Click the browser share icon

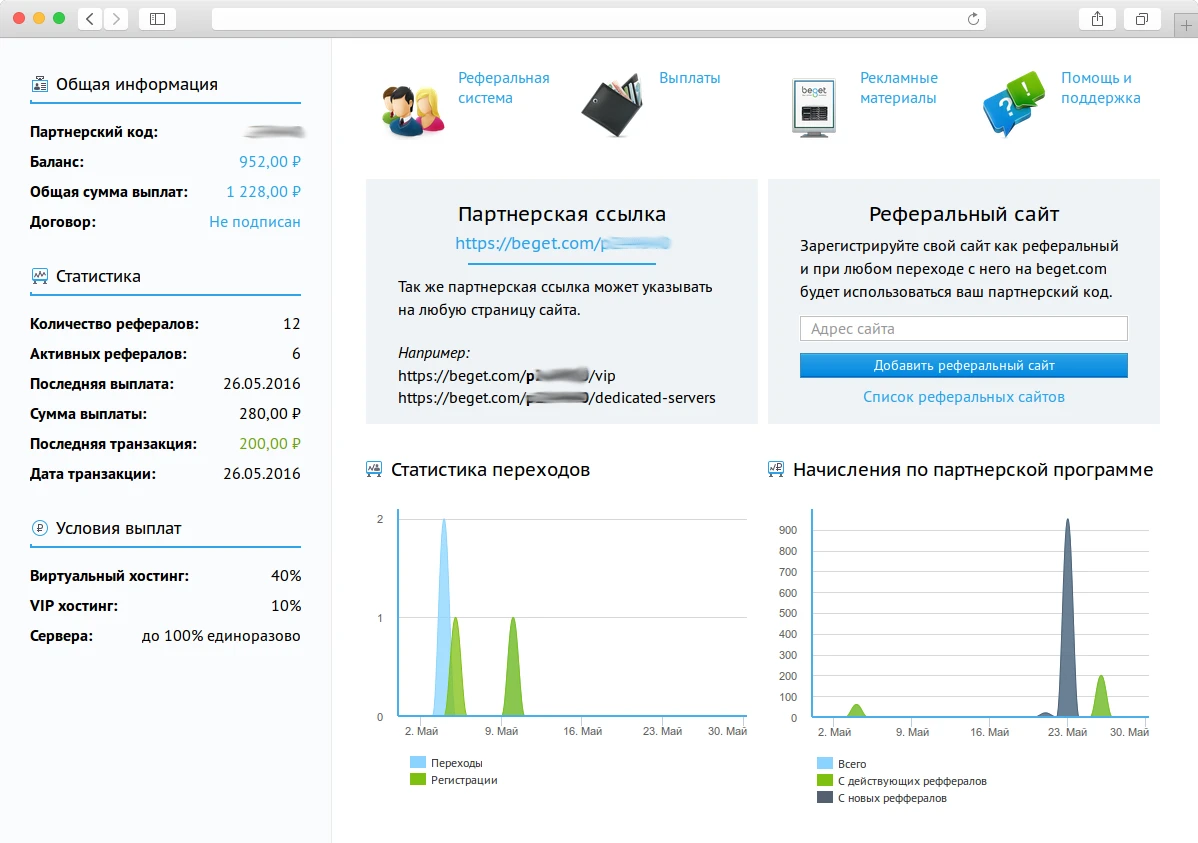tap(1097, 18)
